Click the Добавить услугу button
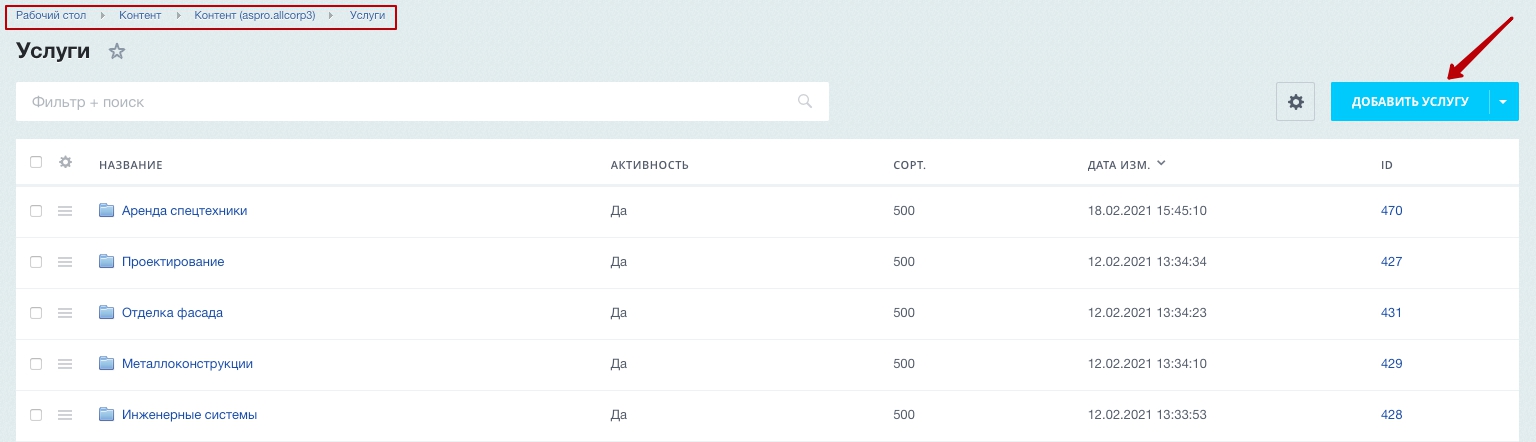 tap(1410, 102)
